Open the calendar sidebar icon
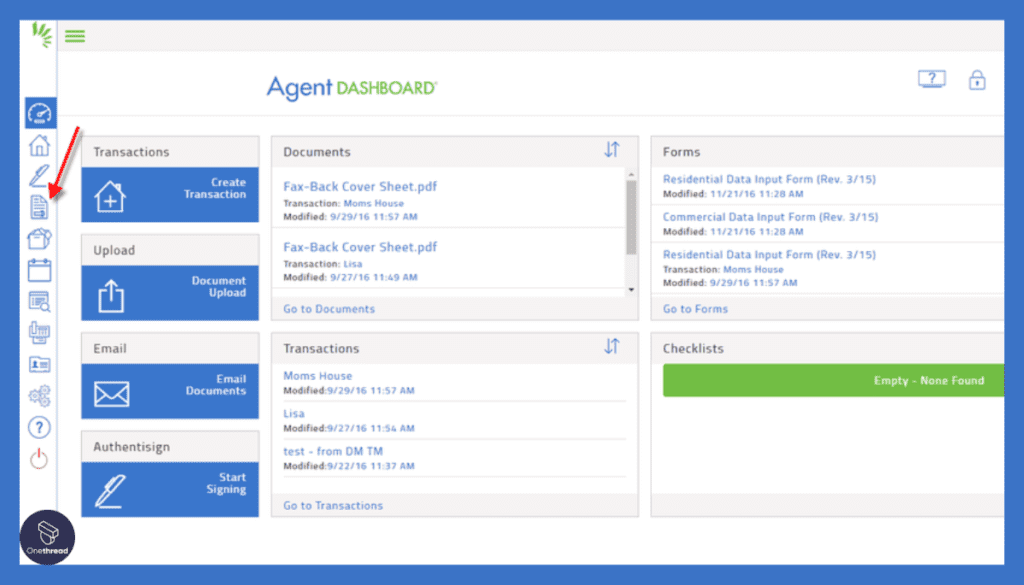The width and height of the screenshot is (1024, 585). (39, 270)
